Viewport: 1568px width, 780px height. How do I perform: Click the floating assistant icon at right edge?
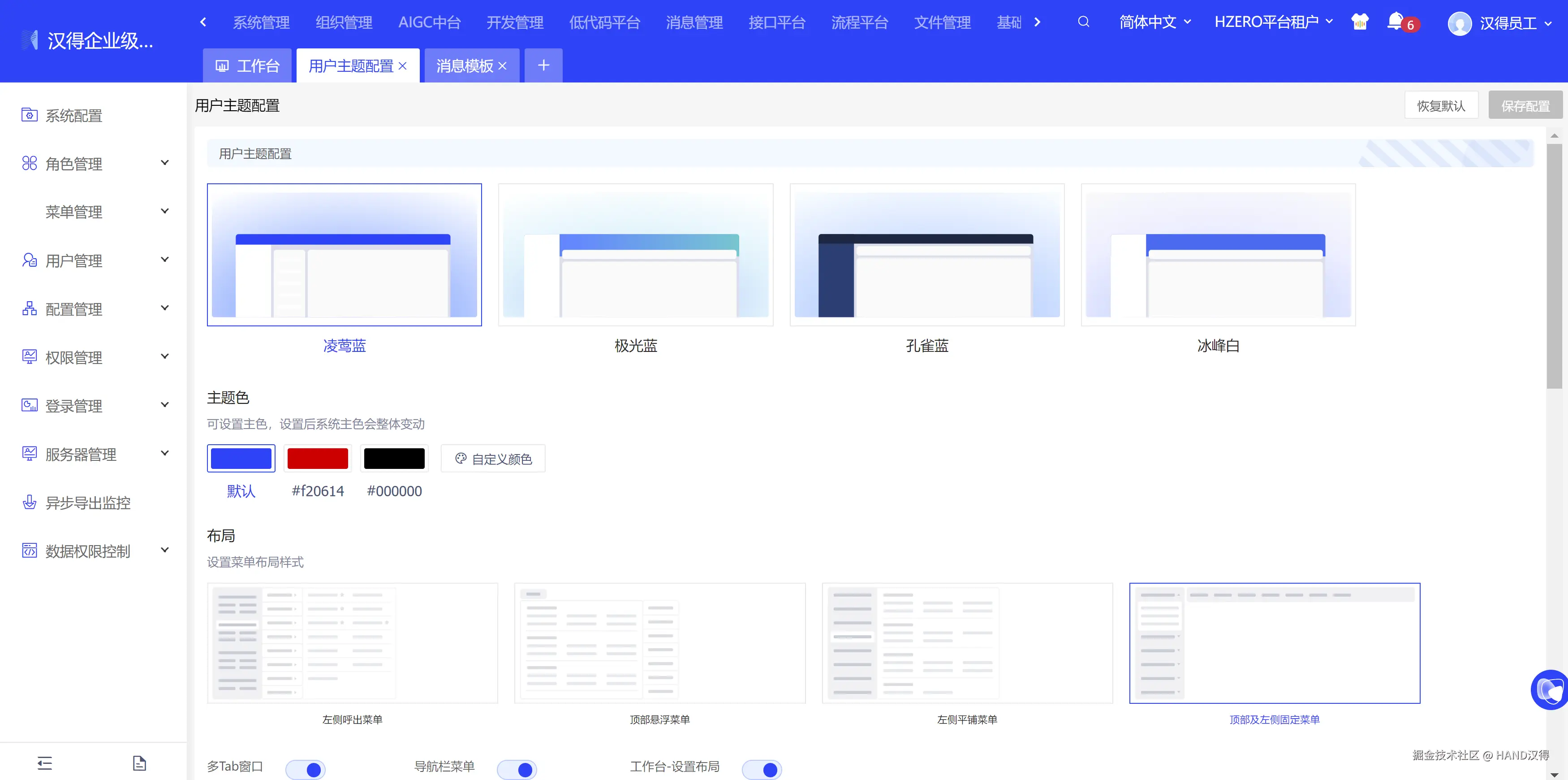point(1549,690)
